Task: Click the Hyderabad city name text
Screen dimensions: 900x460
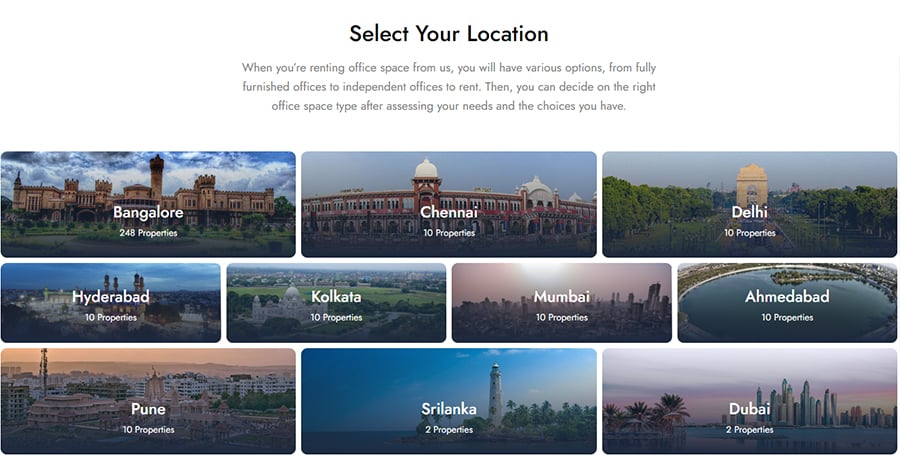Action: [x=110, y=297]
